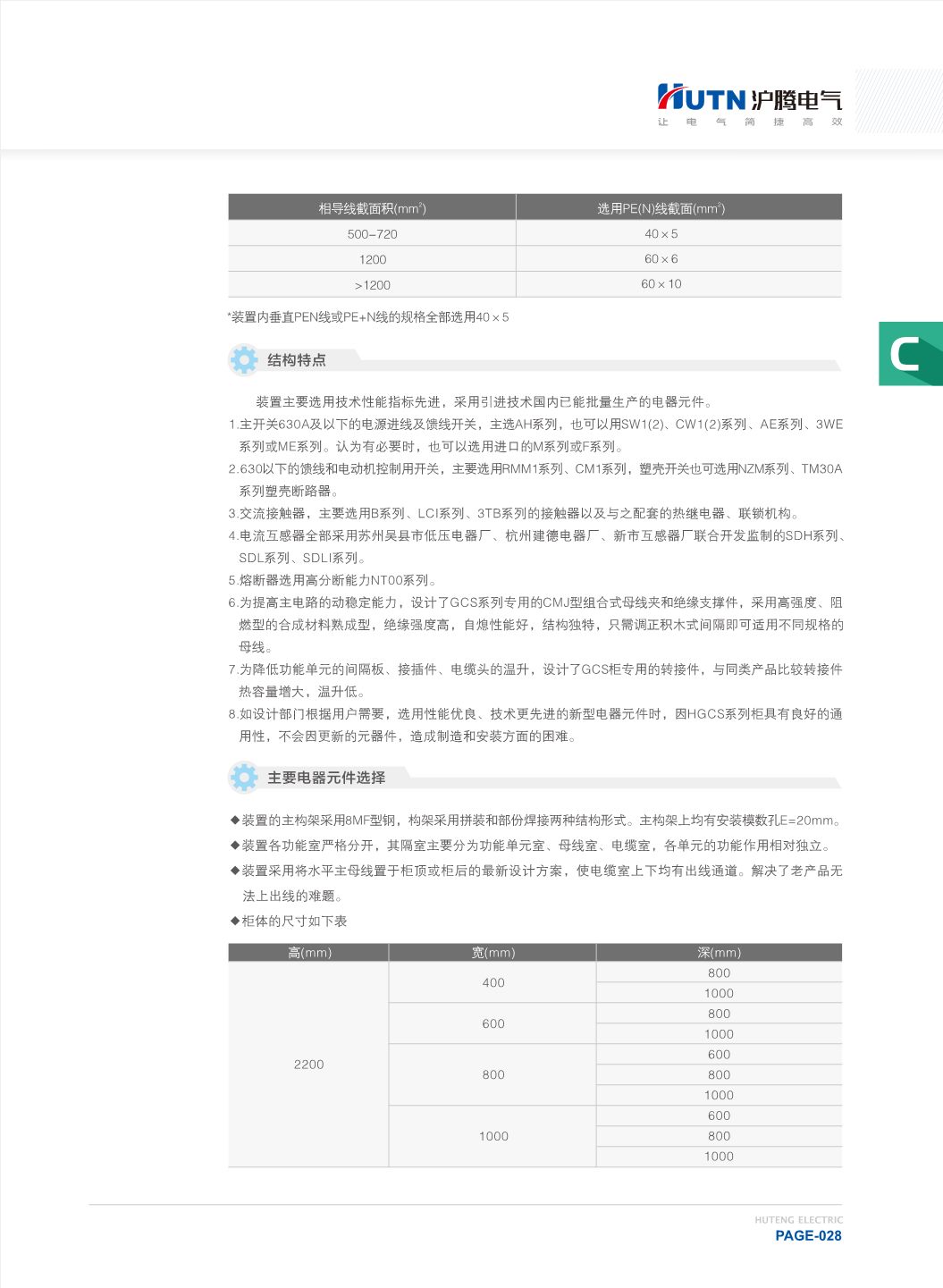Select the 2200 height cell in table
Image resolution: width=943 pixels, height=1288 pixels.
(307, 1064)
